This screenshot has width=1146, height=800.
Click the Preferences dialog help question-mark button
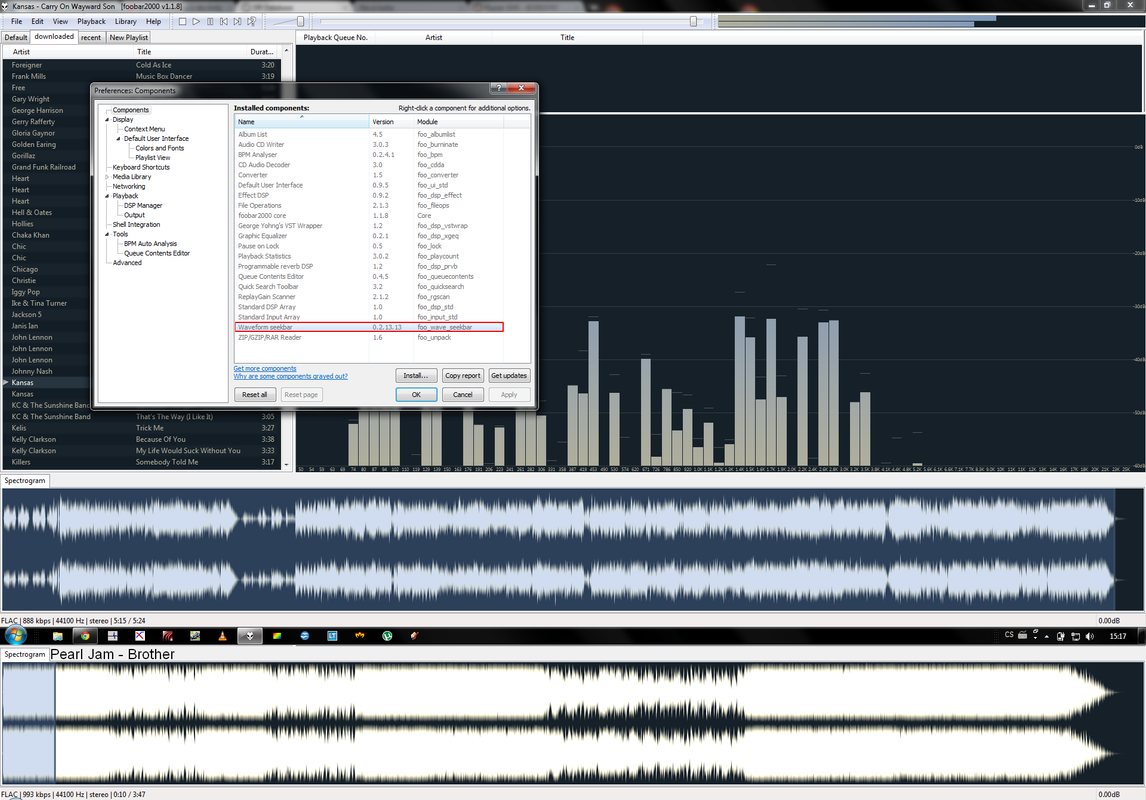click(498, 88)
